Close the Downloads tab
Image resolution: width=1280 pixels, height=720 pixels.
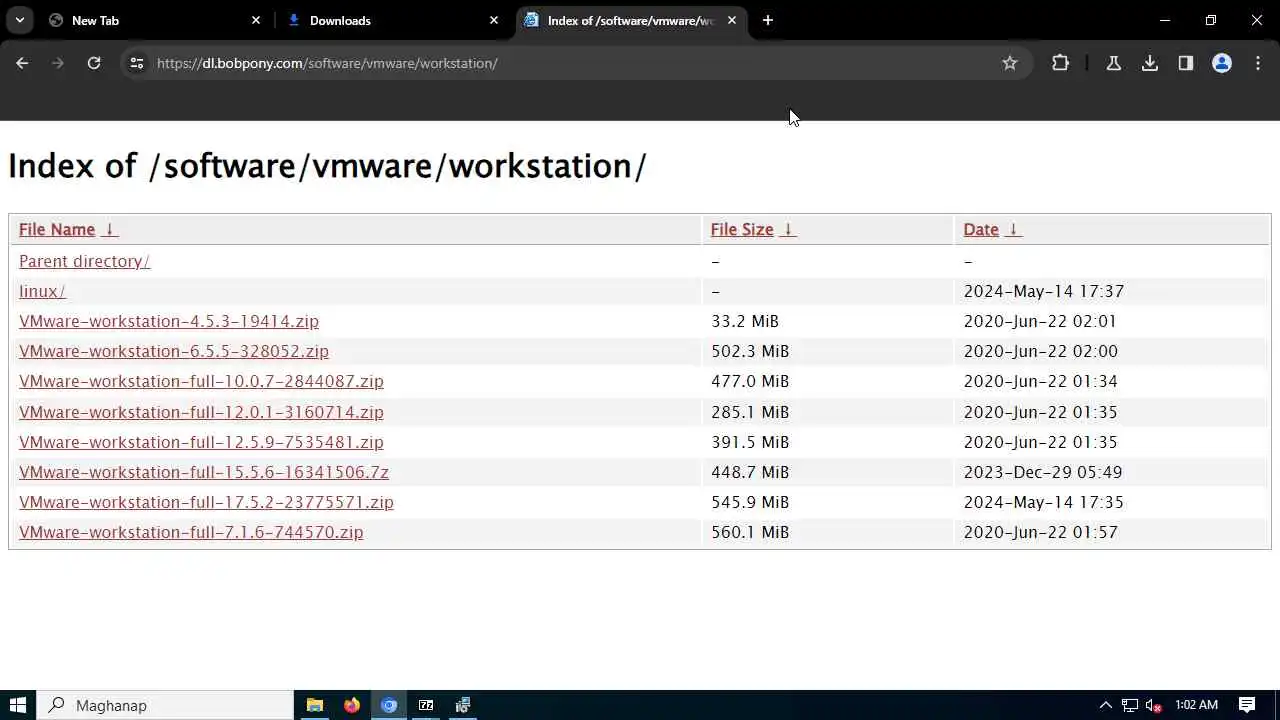tap(494, 20)
